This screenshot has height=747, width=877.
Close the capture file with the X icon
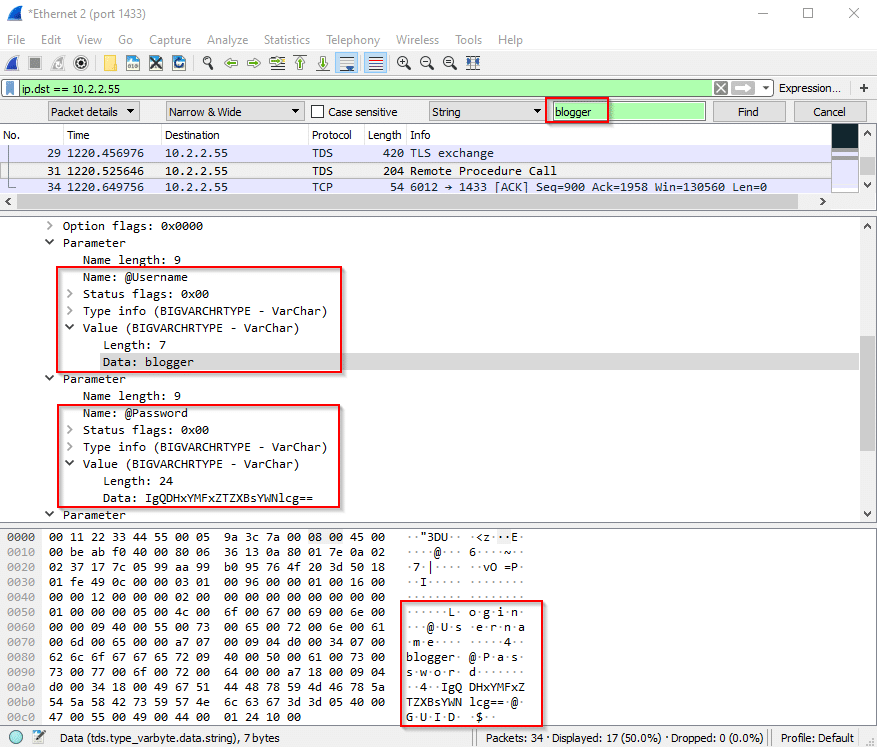point(154,62)
